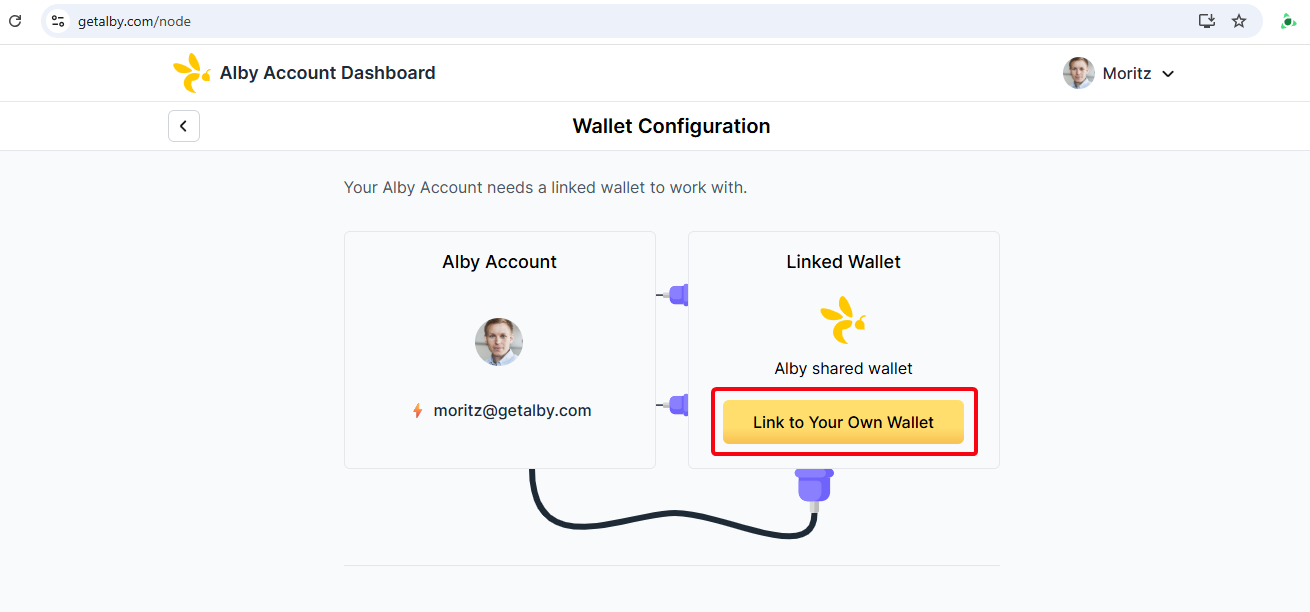Viewport: 1310px width, 612px height.
Task: Click the Alby bee logo in header
Action: pyautogui.click(x=191, y=73)
